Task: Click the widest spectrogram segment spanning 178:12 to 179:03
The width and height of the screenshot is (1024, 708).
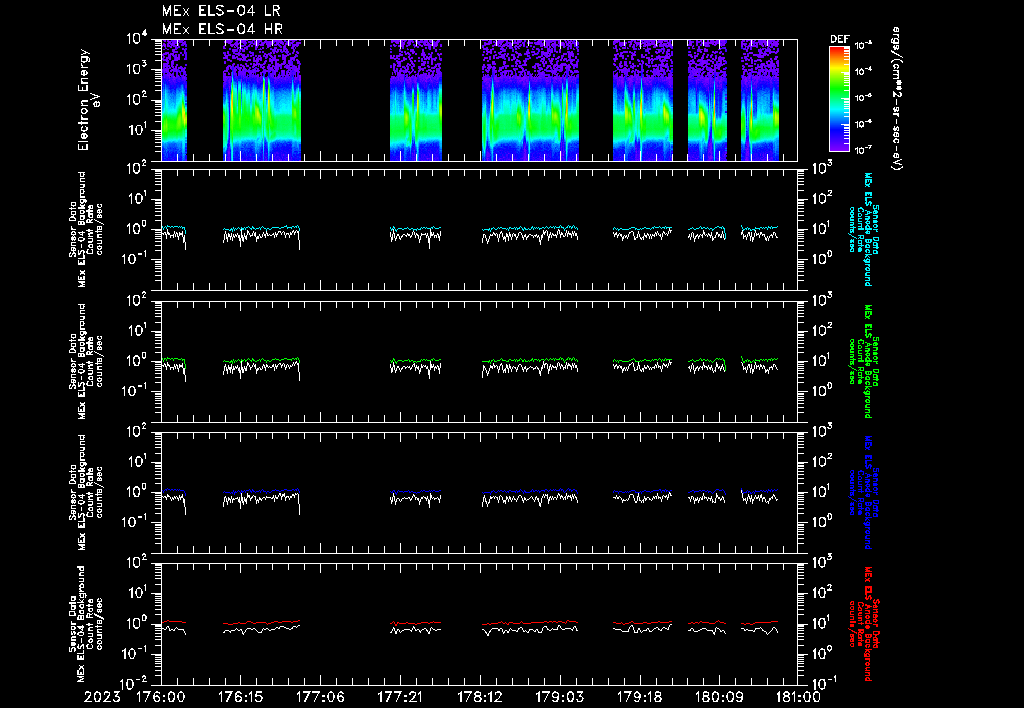Action: click(530, 100)
